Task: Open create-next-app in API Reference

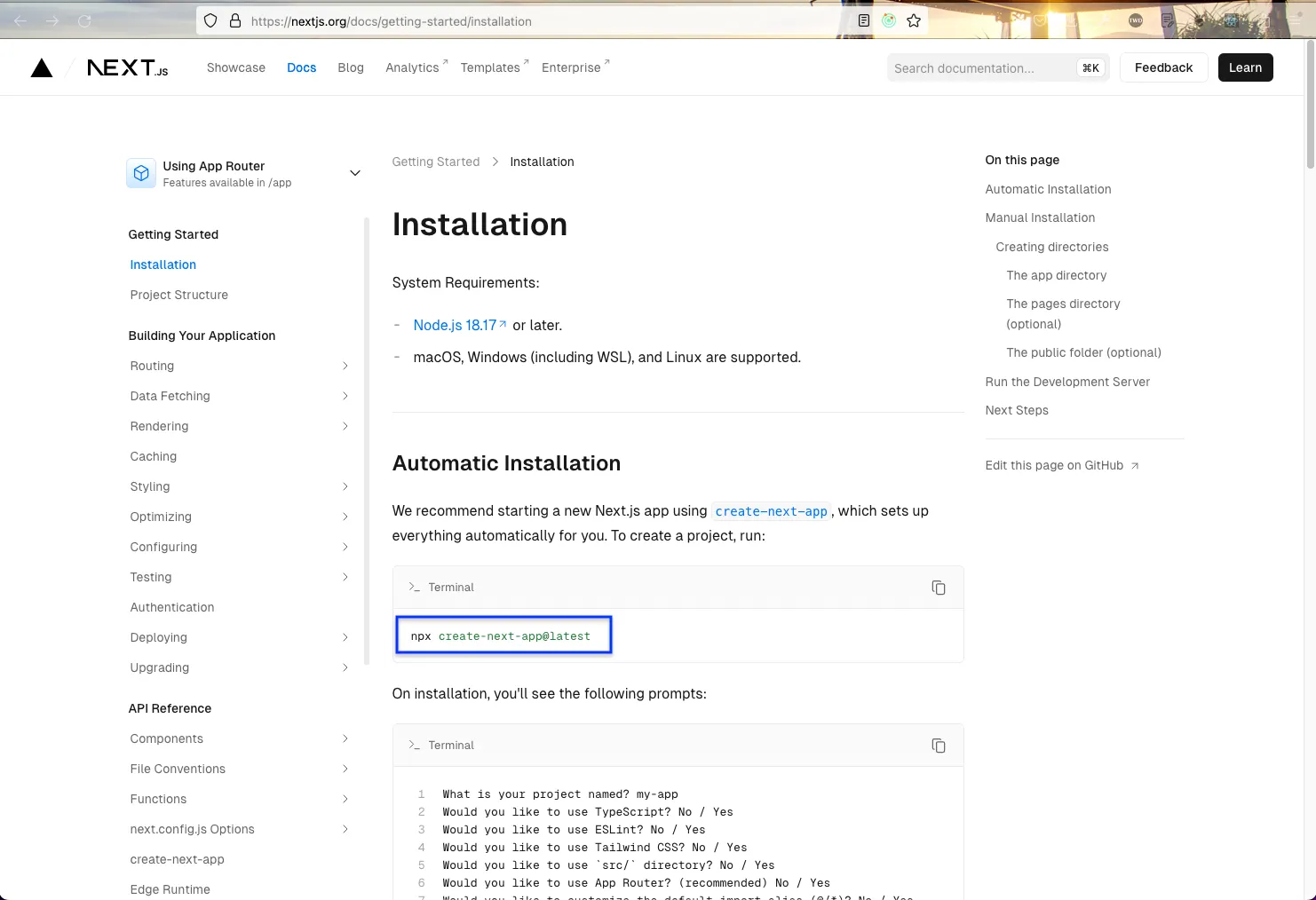Action: tap(178, 859)
